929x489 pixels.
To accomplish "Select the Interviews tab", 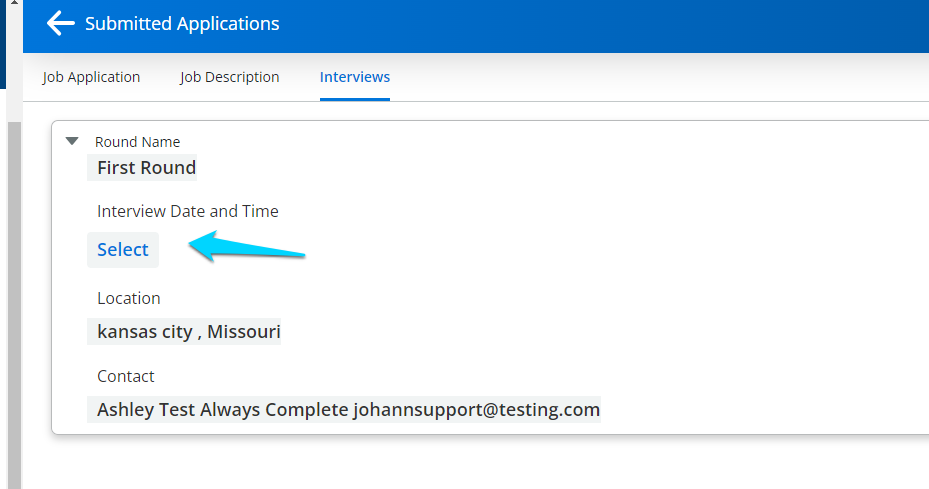I will 355,77.
